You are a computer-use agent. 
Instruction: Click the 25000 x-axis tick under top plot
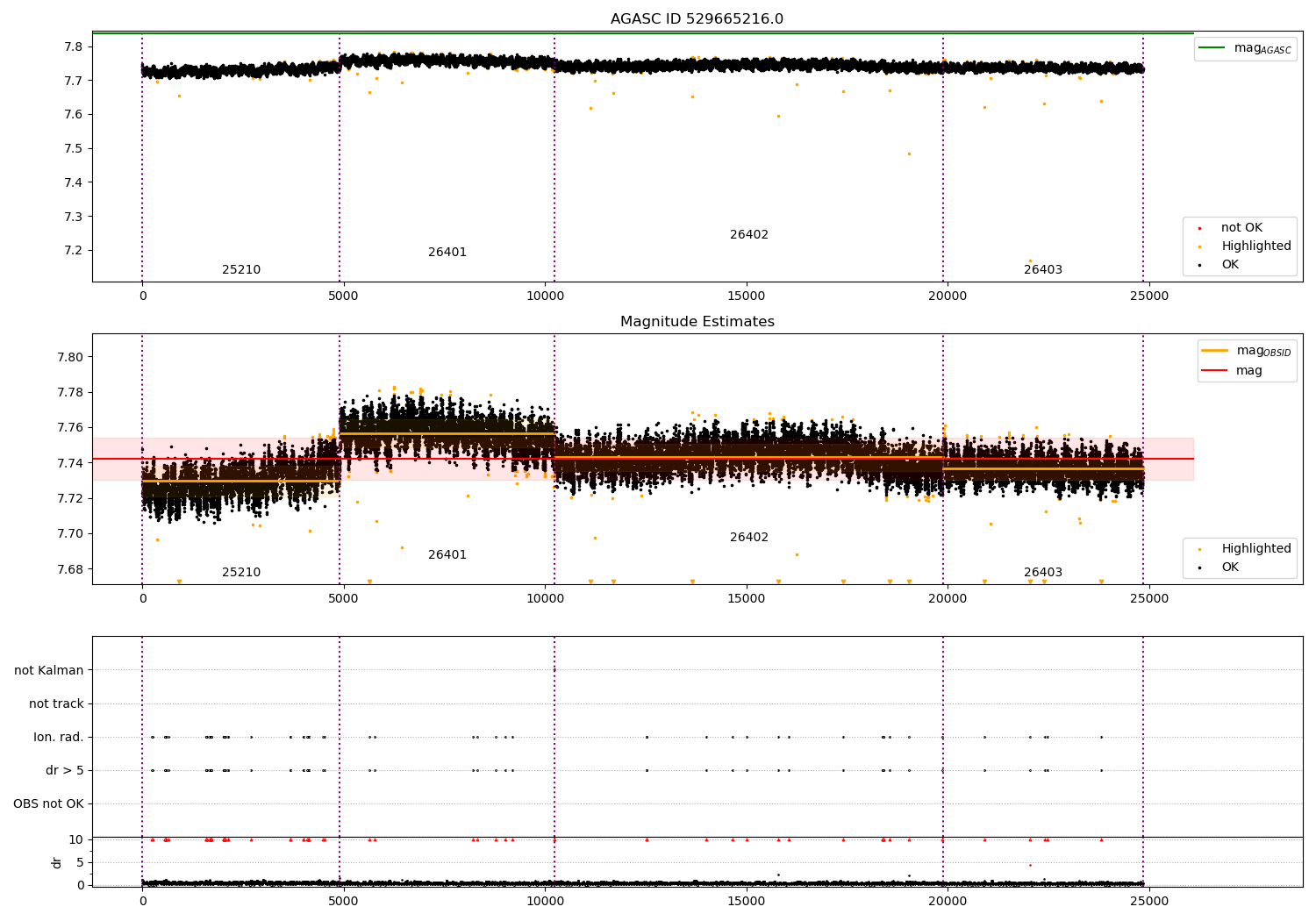(1148, 296)
